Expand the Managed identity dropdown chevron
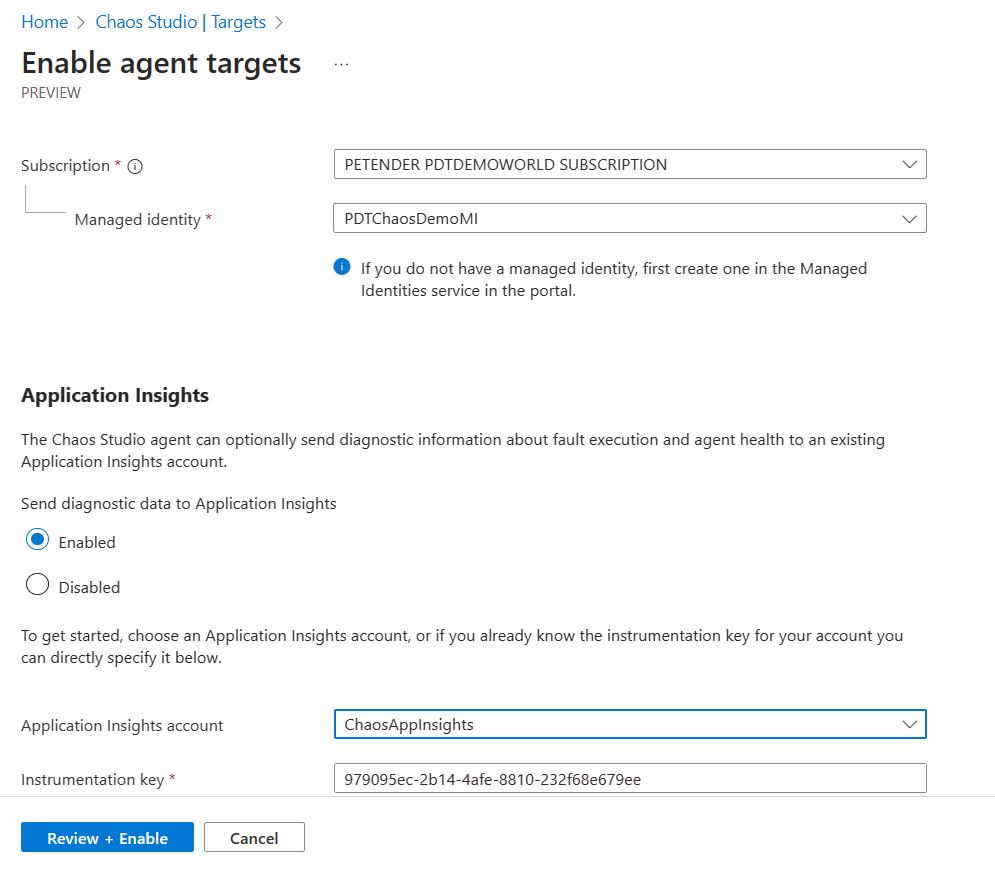Viewport: 995px width, 876px height. [x=909, y=218]
